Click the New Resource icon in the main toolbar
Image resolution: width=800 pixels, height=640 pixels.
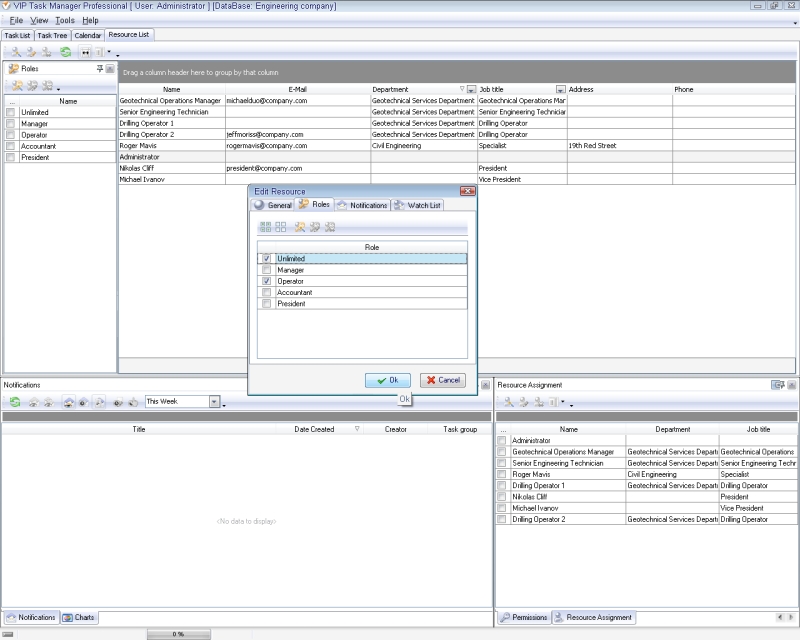(16, 52)
